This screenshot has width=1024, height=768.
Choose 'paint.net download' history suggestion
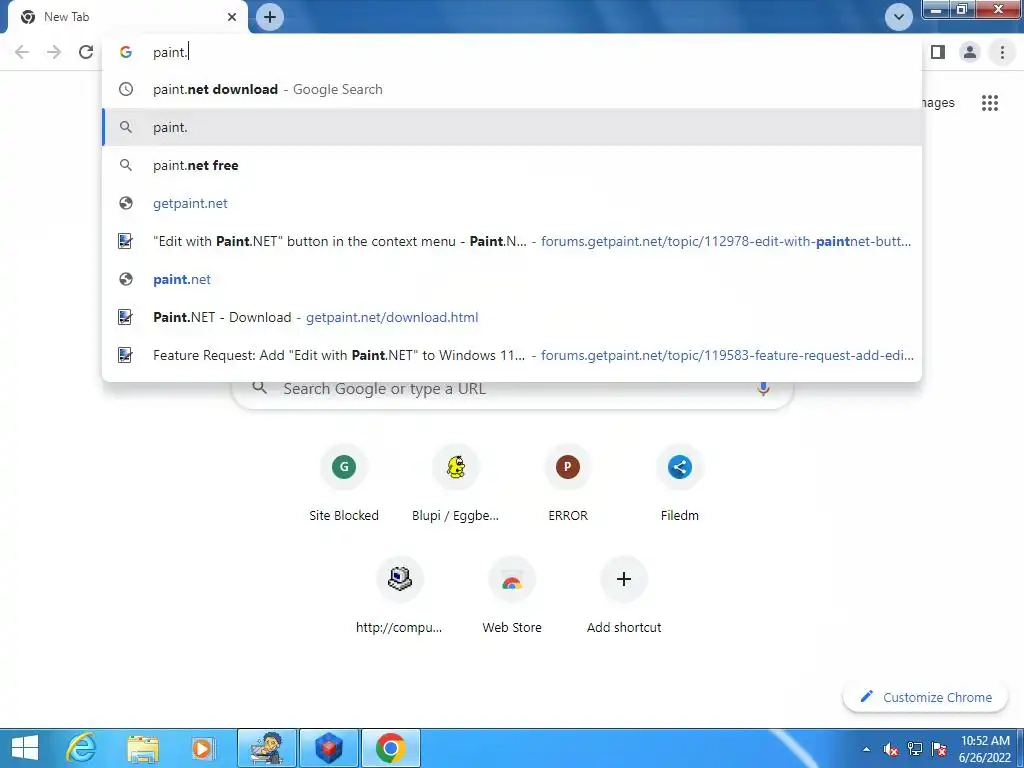(512, 89)
